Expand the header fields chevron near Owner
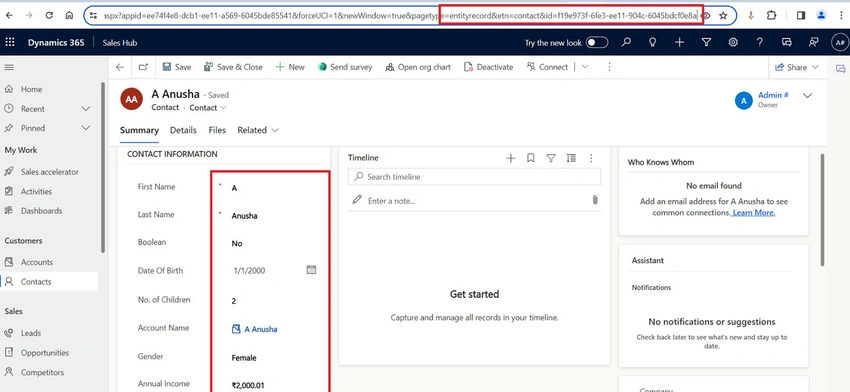 (808, 96)
